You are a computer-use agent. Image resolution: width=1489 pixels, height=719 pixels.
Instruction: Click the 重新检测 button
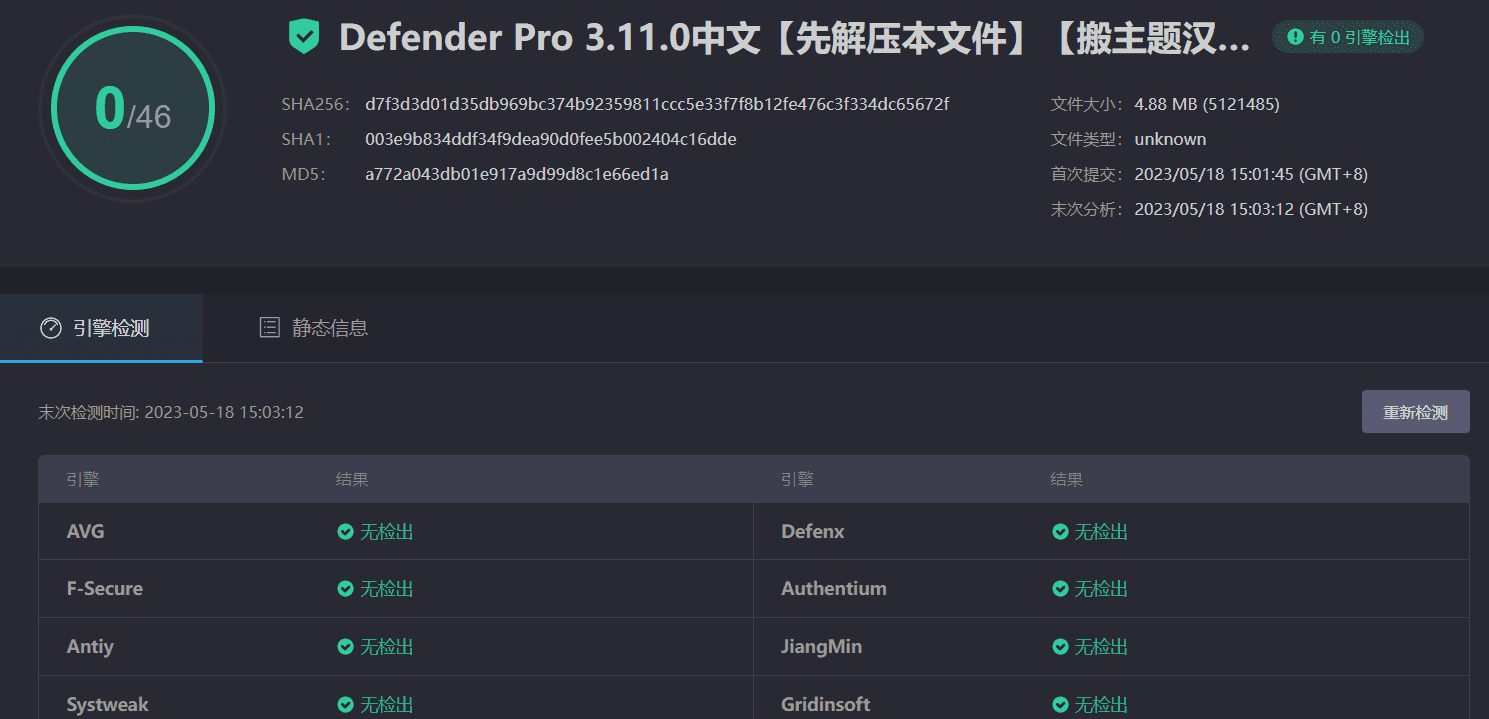click(x=1415, y=412)
